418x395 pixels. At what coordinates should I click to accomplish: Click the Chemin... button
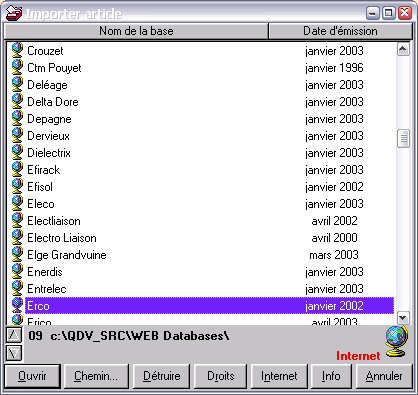click(x=96, y=376)
